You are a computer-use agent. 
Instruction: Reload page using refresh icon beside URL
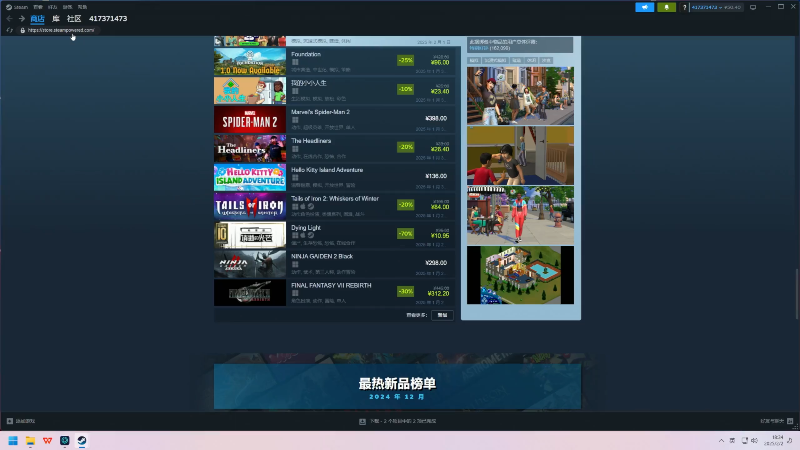(x=9, y=30)
